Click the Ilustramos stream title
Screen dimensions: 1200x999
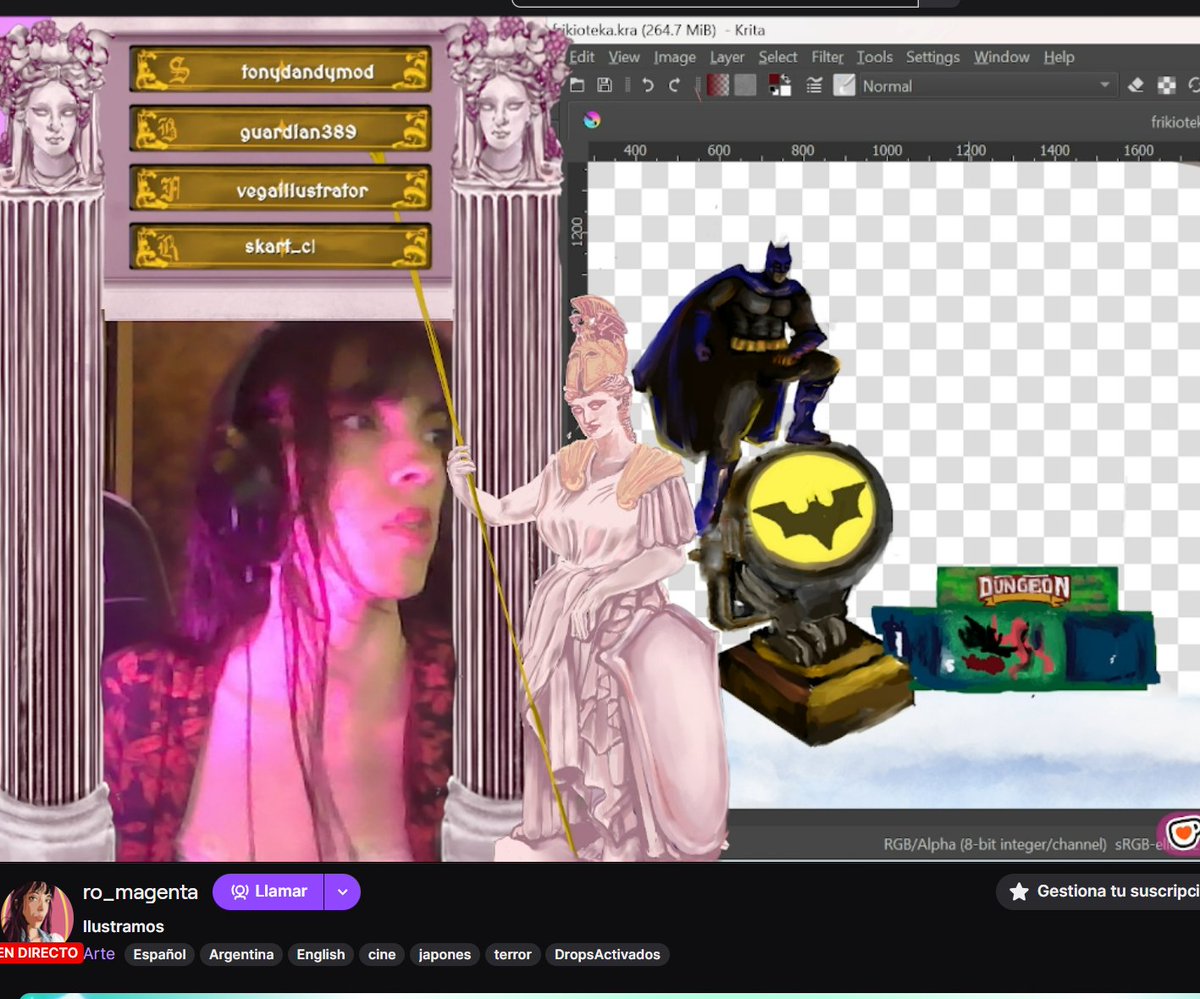[124, 926]
